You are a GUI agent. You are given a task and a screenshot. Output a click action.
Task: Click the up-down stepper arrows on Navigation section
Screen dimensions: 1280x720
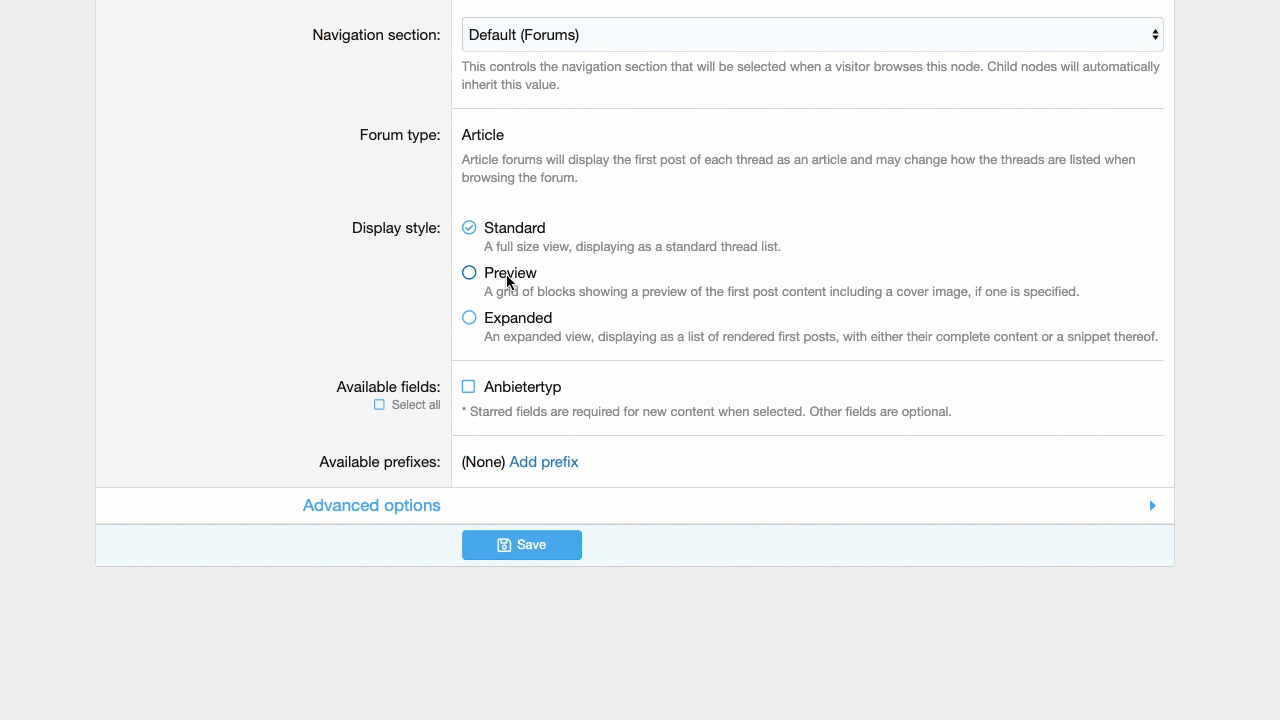[1155, 35]
